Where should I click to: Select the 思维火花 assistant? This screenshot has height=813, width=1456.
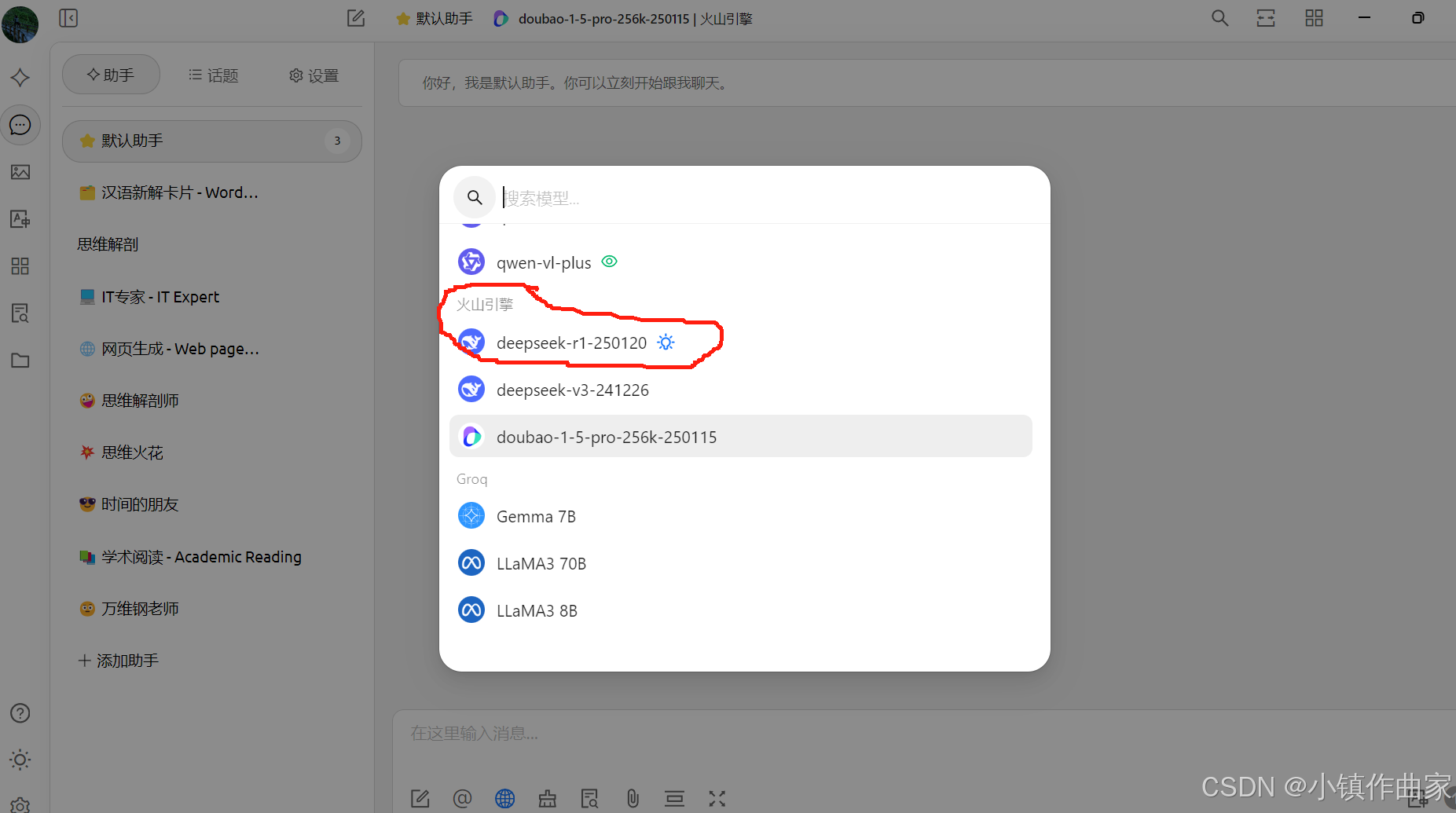point(212,452)
